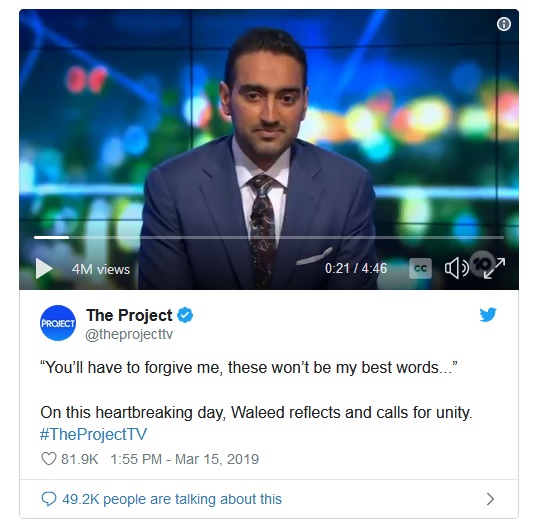
Task: Seek on the video progress bar
Action: click(x=269, y=237)
